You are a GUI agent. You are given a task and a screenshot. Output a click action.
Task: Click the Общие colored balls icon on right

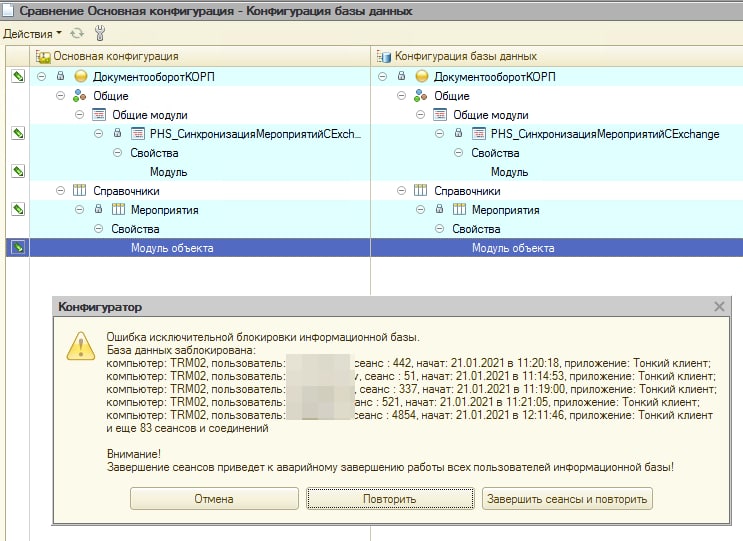(421, 96)
